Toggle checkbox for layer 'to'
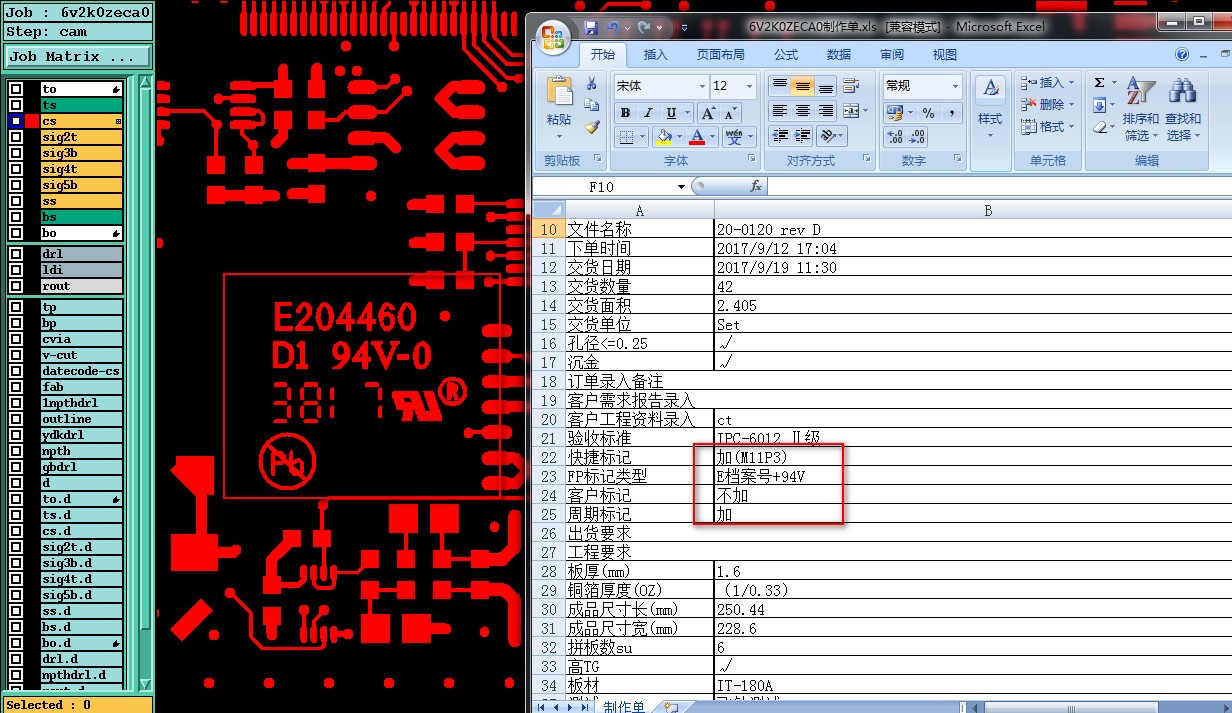The image size is (1232, 713). pos(16,89)
